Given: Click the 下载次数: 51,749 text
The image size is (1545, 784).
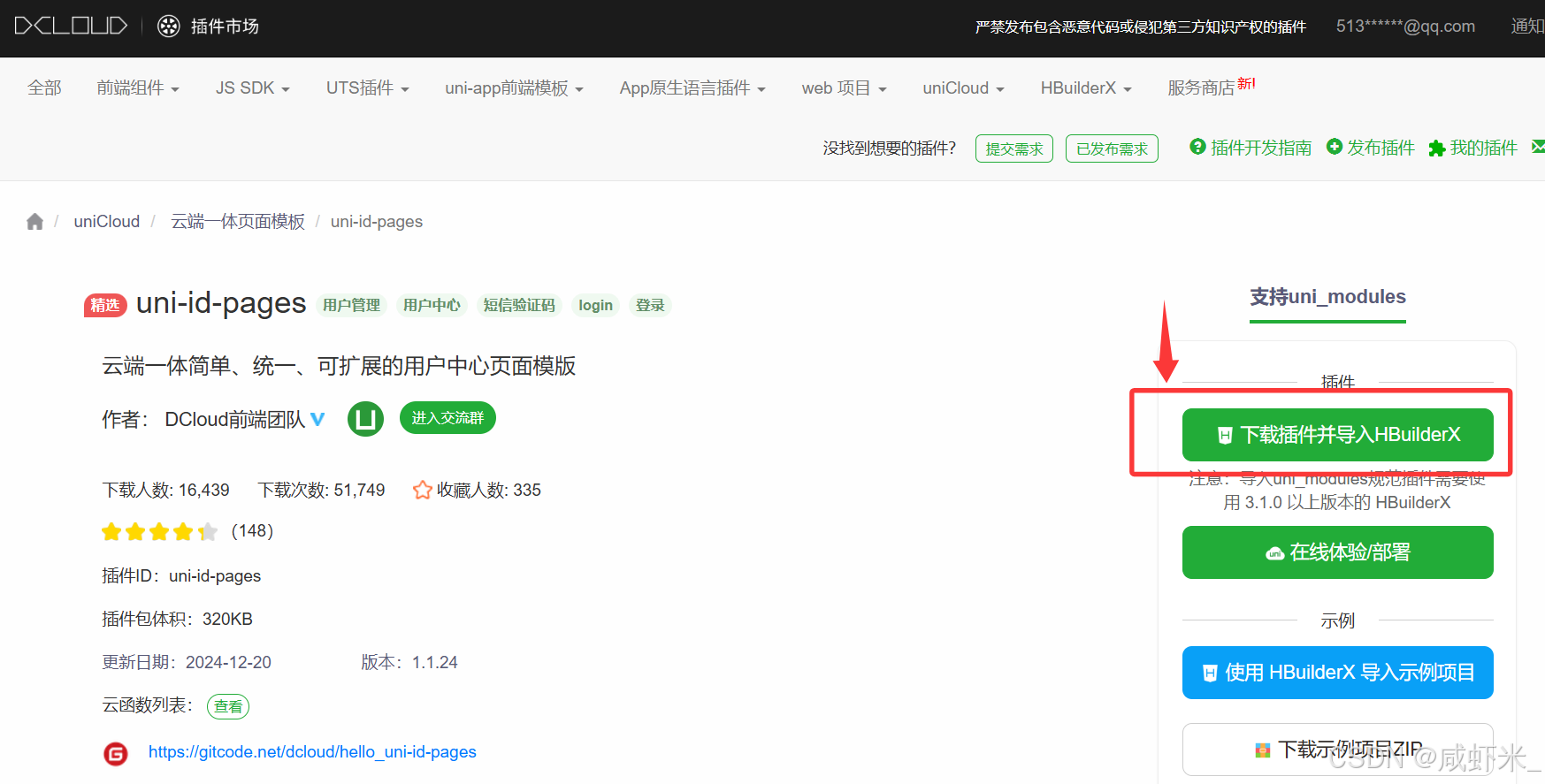Looking at the screenshot, I should 321,491.
